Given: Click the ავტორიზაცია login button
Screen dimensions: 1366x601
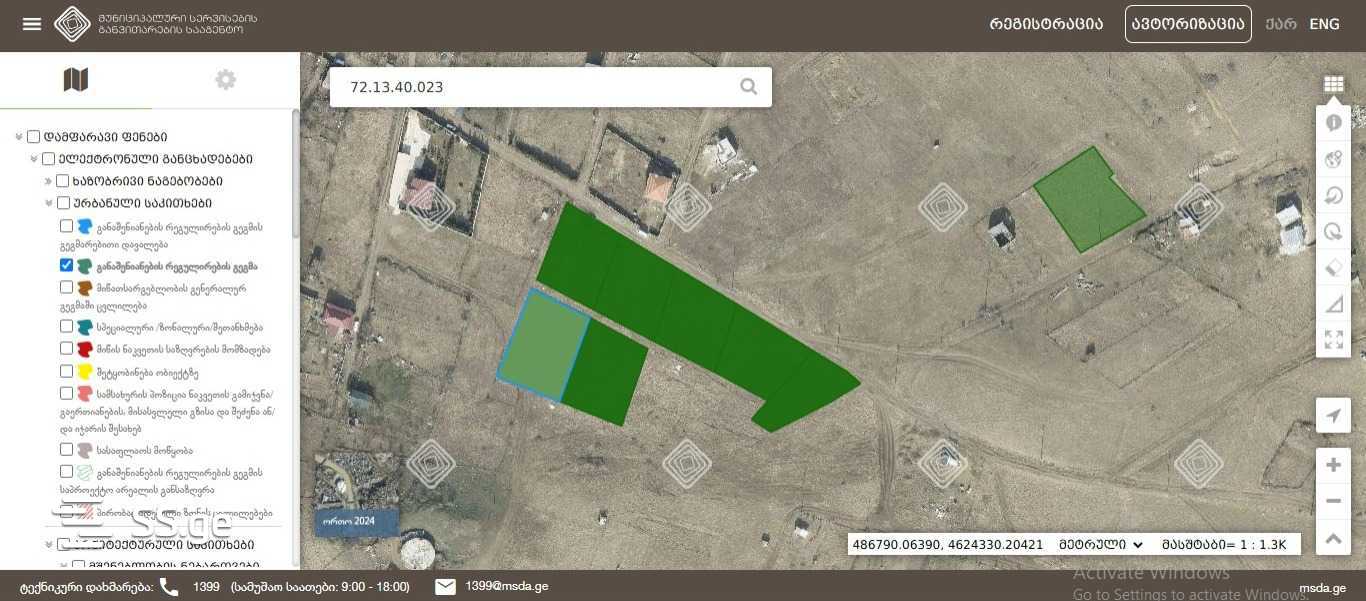Looking at the screenshot, I should click(1188, 24).
